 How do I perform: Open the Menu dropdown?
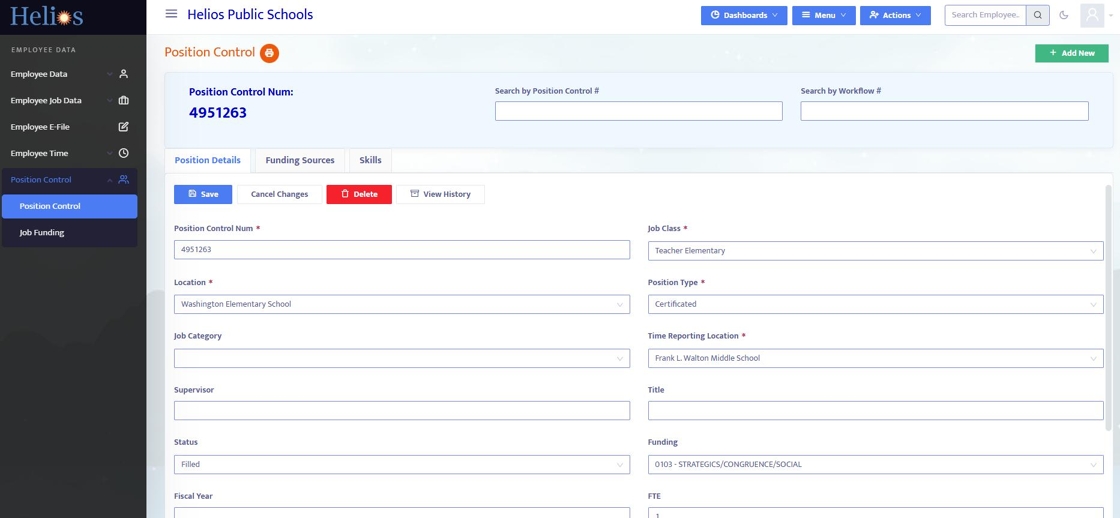click(824, 15)
